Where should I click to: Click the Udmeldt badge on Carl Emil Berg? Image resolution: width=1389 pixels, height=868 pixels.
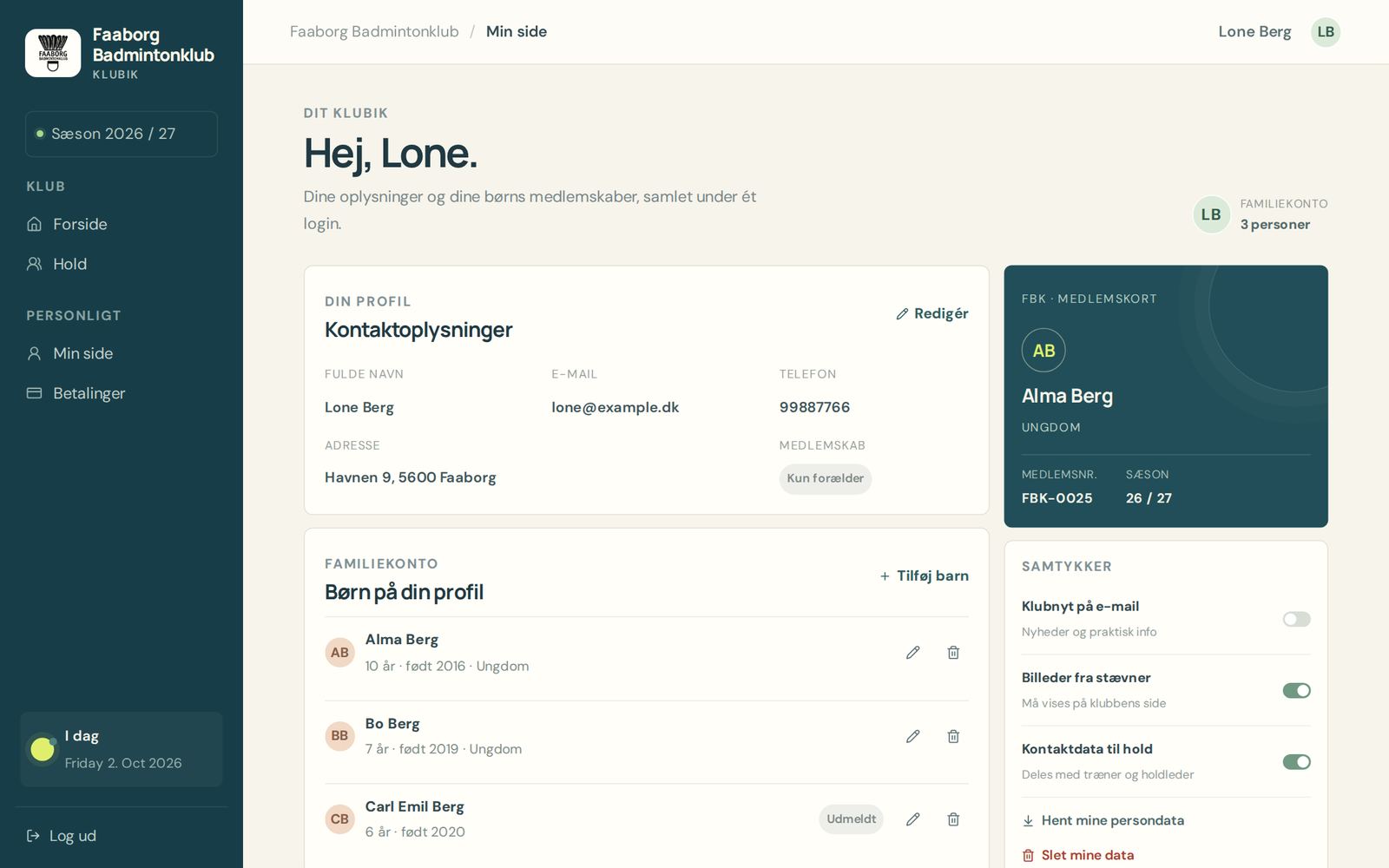851,819
